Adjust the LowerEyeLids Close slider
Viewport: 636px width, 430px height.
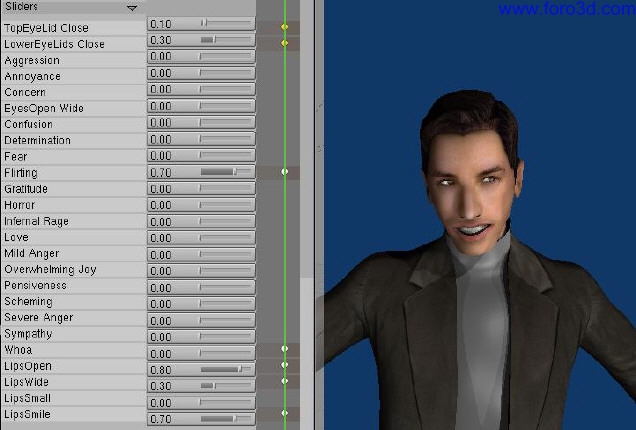pos(201,40)
